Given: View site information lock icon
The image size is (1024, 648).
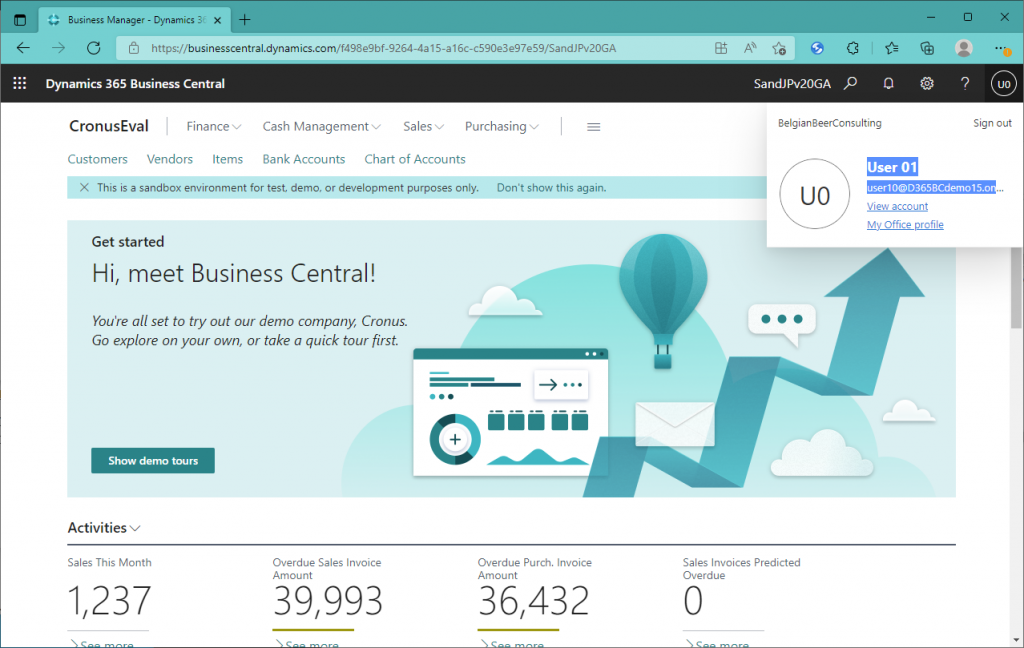Looking at the screenshot, I should click(134, 48).
